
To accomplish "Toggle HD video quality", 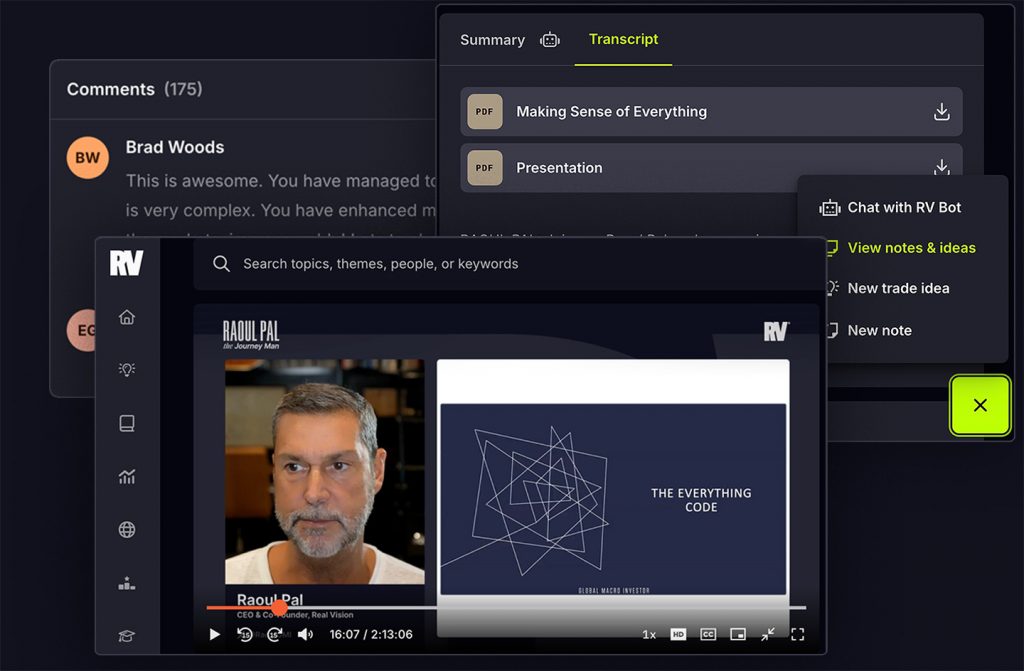I will [x=680, y=634].
